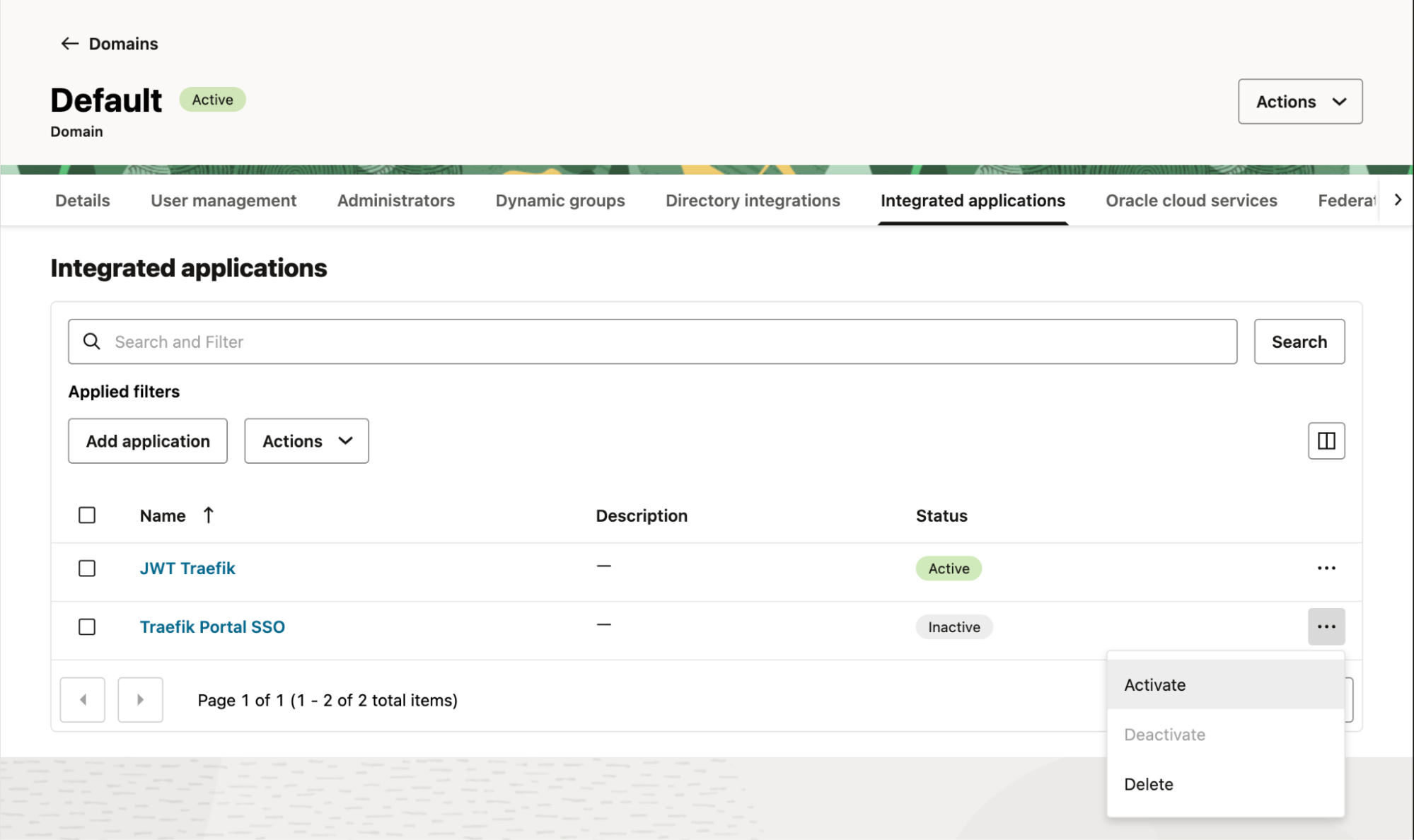The image size is (1414, 840).
Task: Close the three-dot menu for Traefik Portal SSO
Action: click(x=1326, y=626)
